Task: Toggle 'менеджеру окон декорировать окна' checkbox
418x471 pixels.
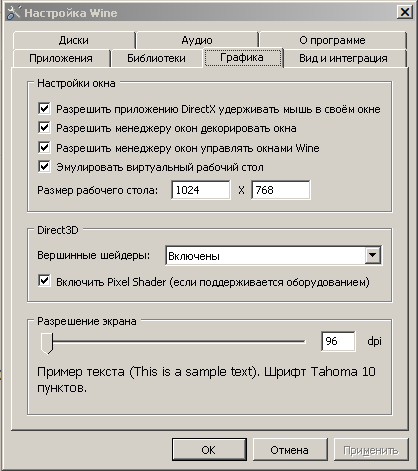Action: (44, 128)
